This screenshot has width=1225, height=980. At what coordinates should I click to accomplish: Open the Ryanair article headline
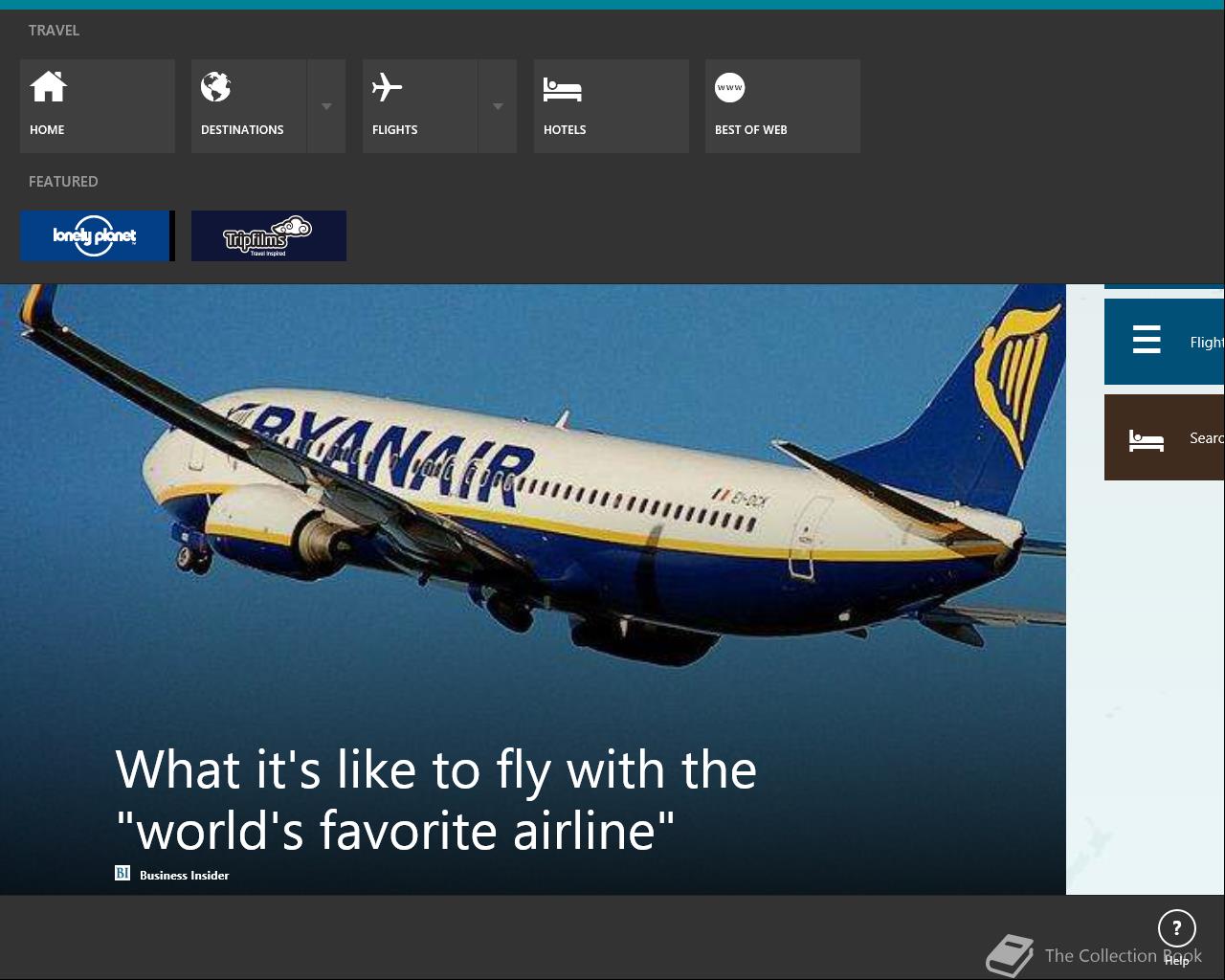tap(436, 799)
